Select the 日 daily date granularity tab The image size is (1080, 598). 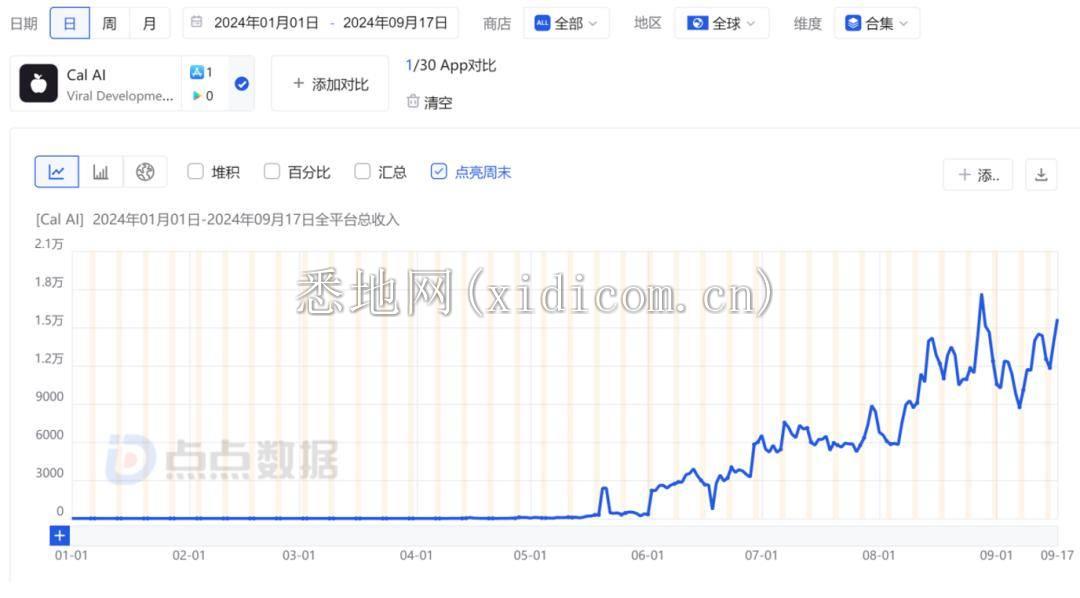[x=70, y=23]
